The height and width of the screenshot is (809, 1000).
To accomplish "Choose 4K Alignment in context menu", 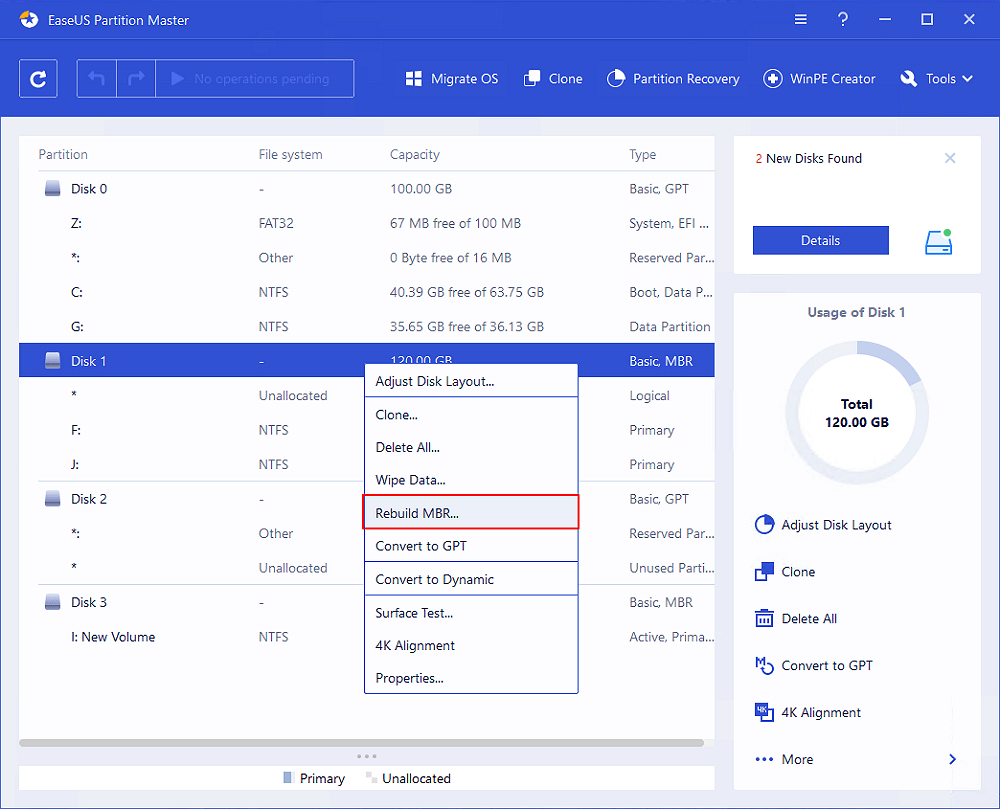I will [x=471, y=645].
